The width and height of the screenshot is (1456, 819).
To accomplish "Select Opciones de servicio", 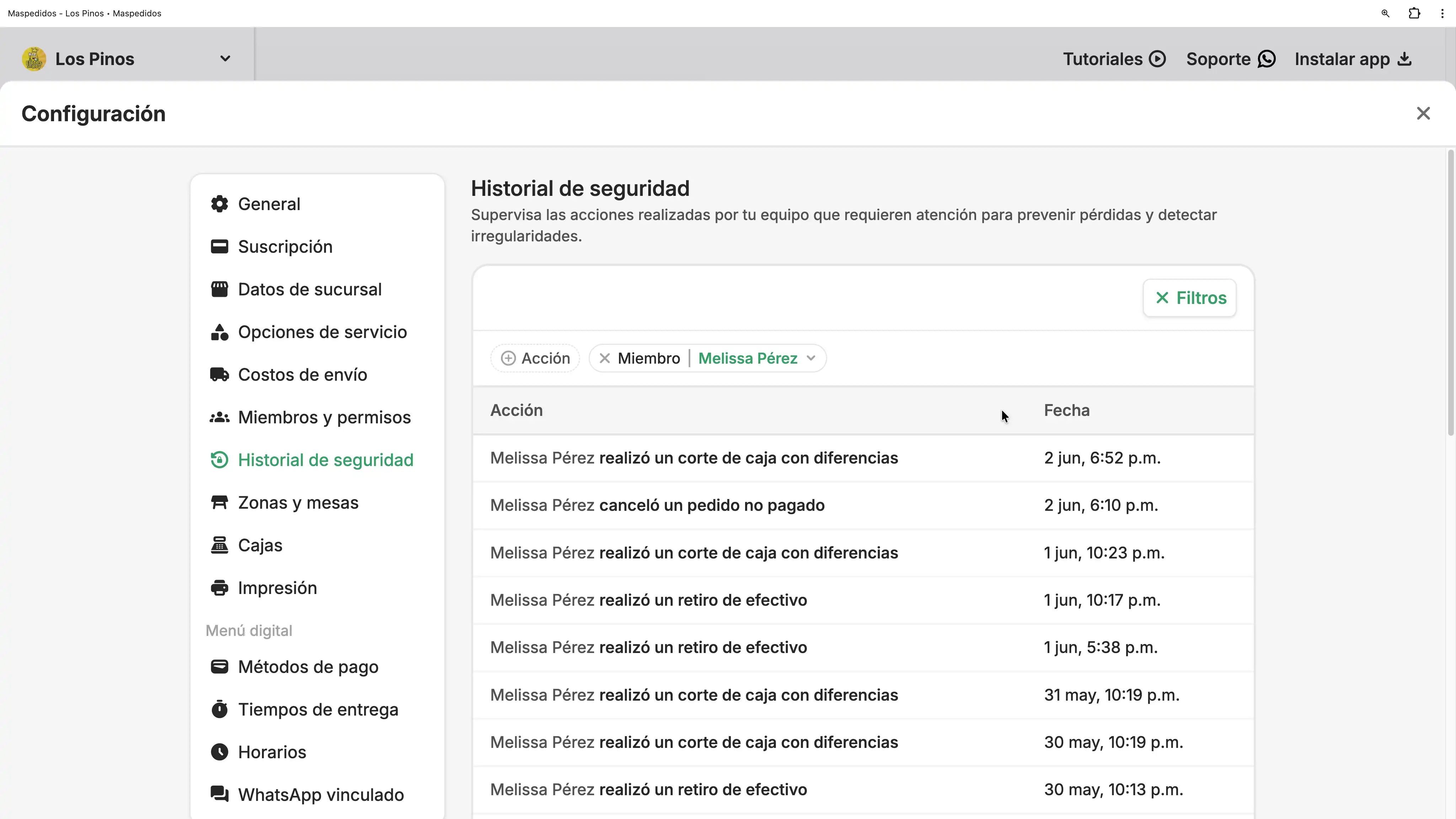I will (317, 332).
